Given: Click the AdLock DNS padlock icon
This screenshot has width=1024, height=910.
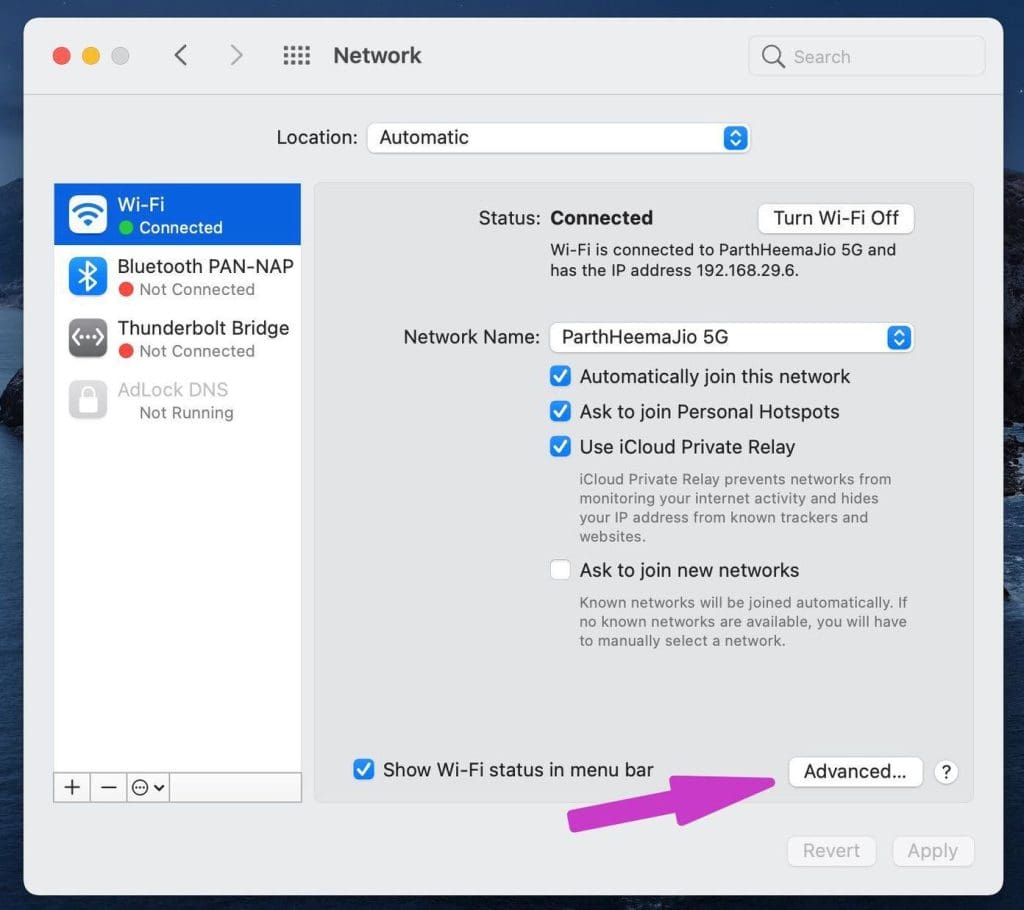Looking at the screenshot, I should coord(88,400).
